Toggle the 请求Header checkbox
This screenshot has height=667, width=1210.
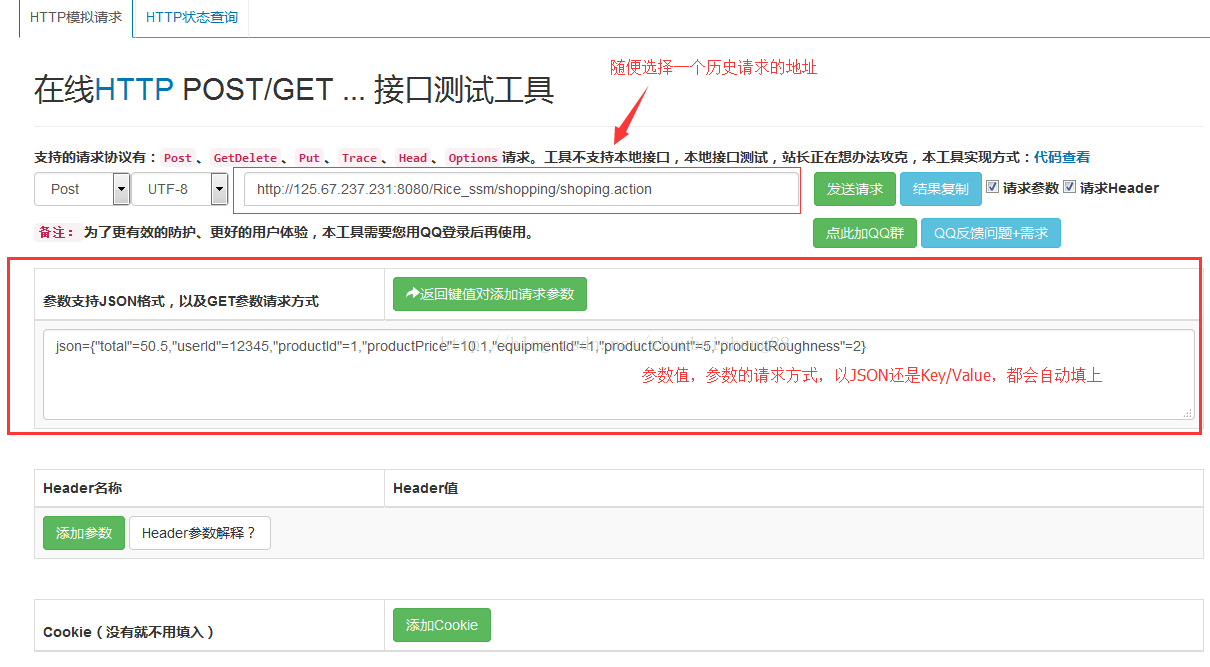(x=1069, y=187)
